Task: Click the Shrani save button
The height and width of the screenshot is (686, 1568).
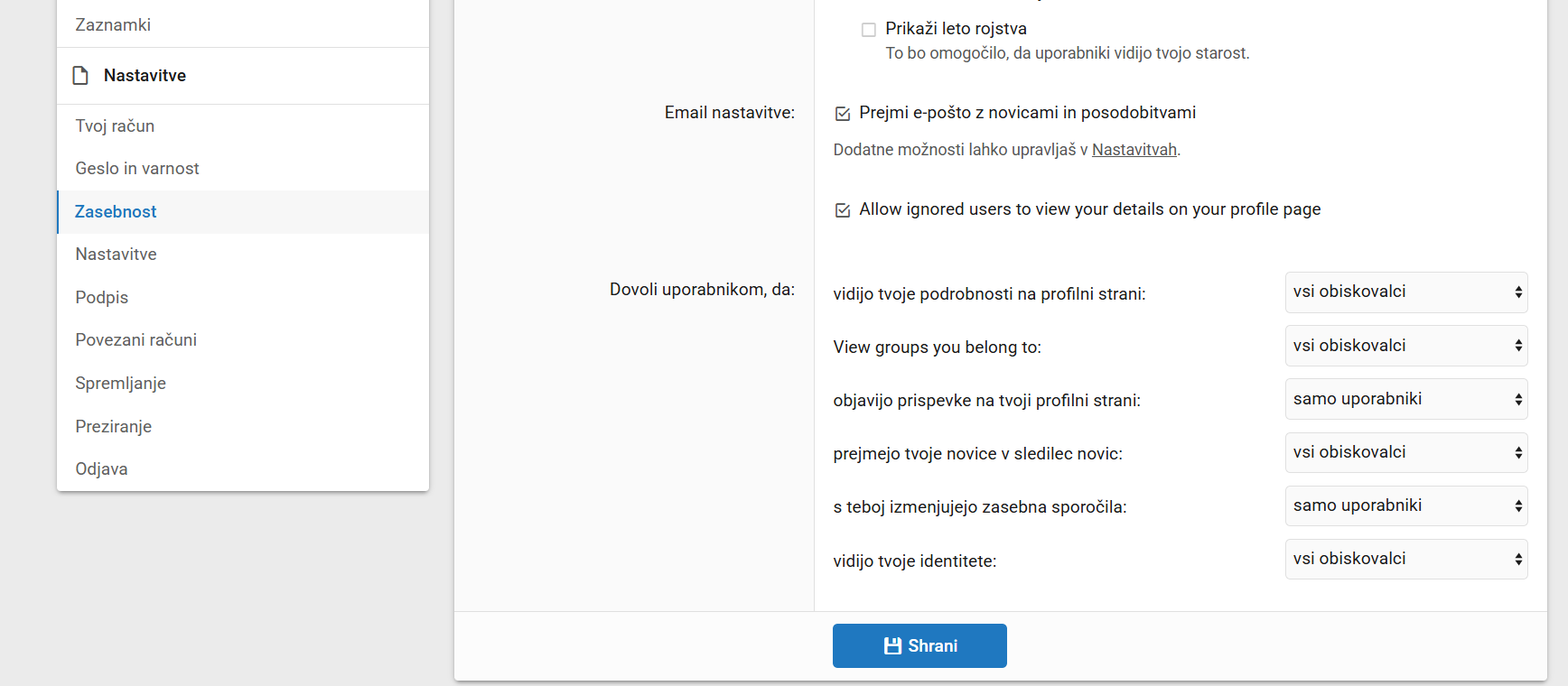Action: click(x=919, y=646)
